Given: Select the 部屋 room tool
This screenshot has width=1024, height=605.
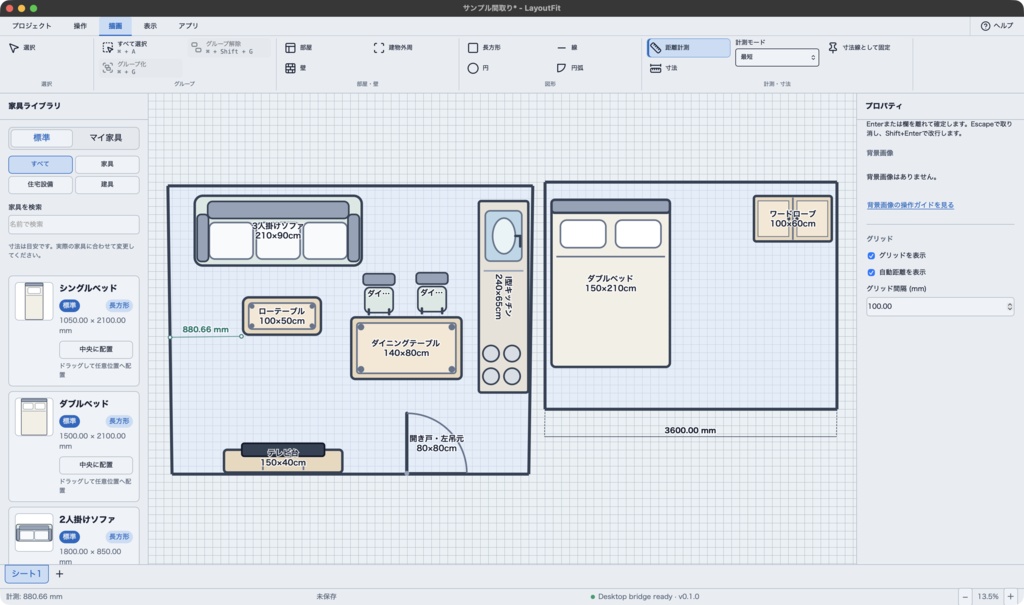Looking at the screenshot, I should (x=298, y=48).
